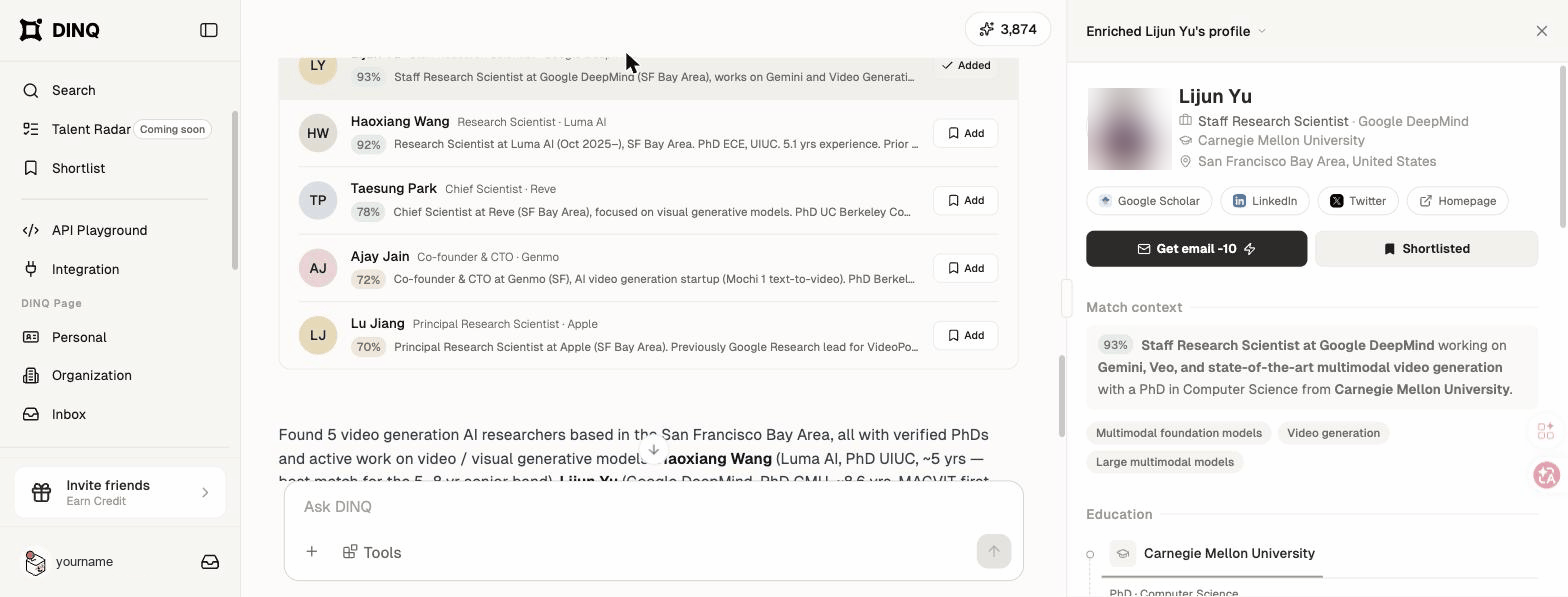Add Ajay Jain to shortlist
Screen dimensions: 1568x597
[965, 268]
